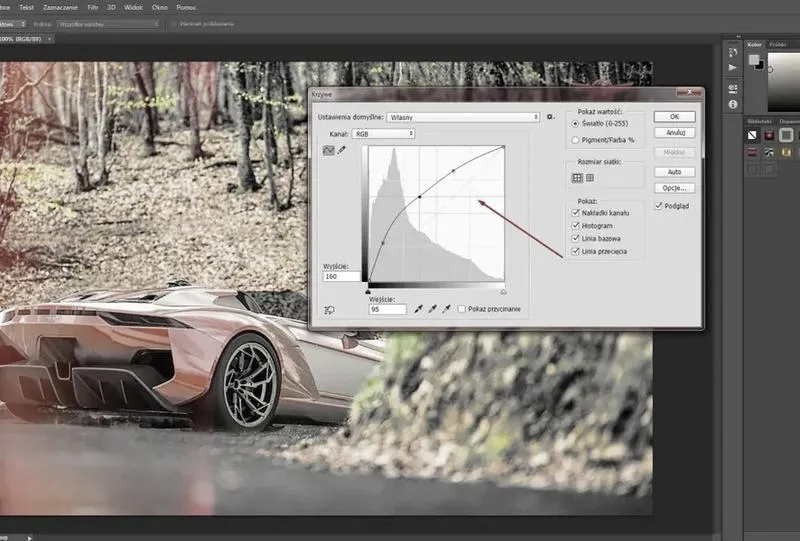The width and height of the screenshot is (800, 541).
Task: Pick the gray point eyedropper
Action: (x=433, y=309)
